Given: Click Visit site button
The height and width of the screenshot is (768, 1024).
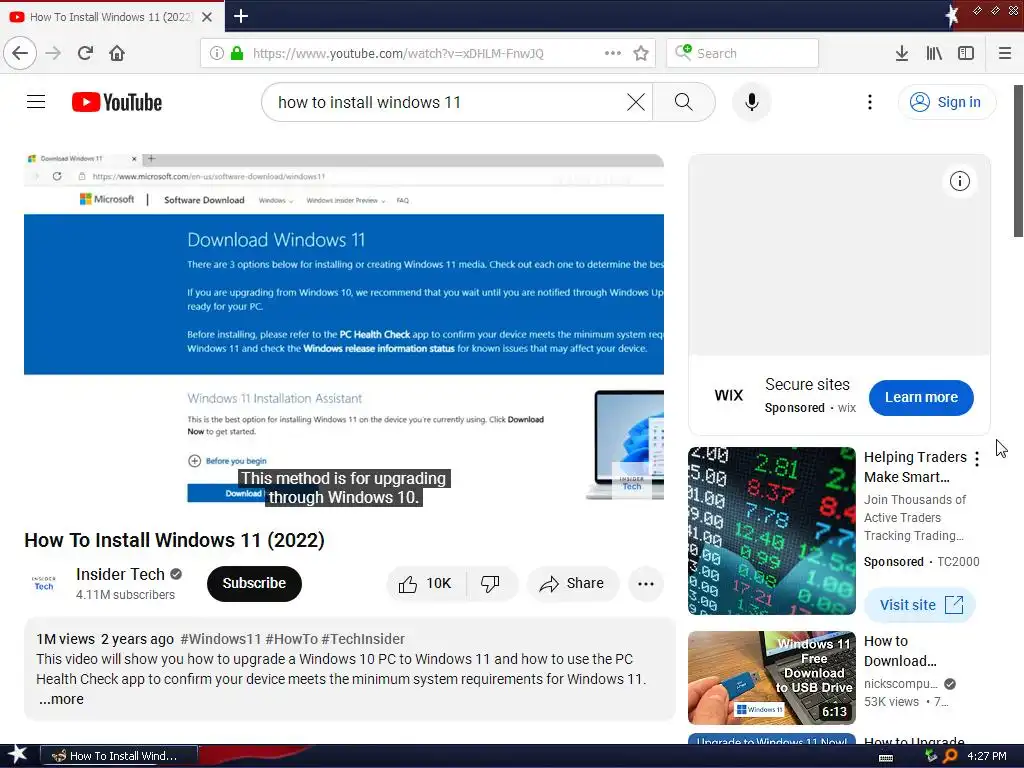Looking at the screenshot, I should click(920, 605).
